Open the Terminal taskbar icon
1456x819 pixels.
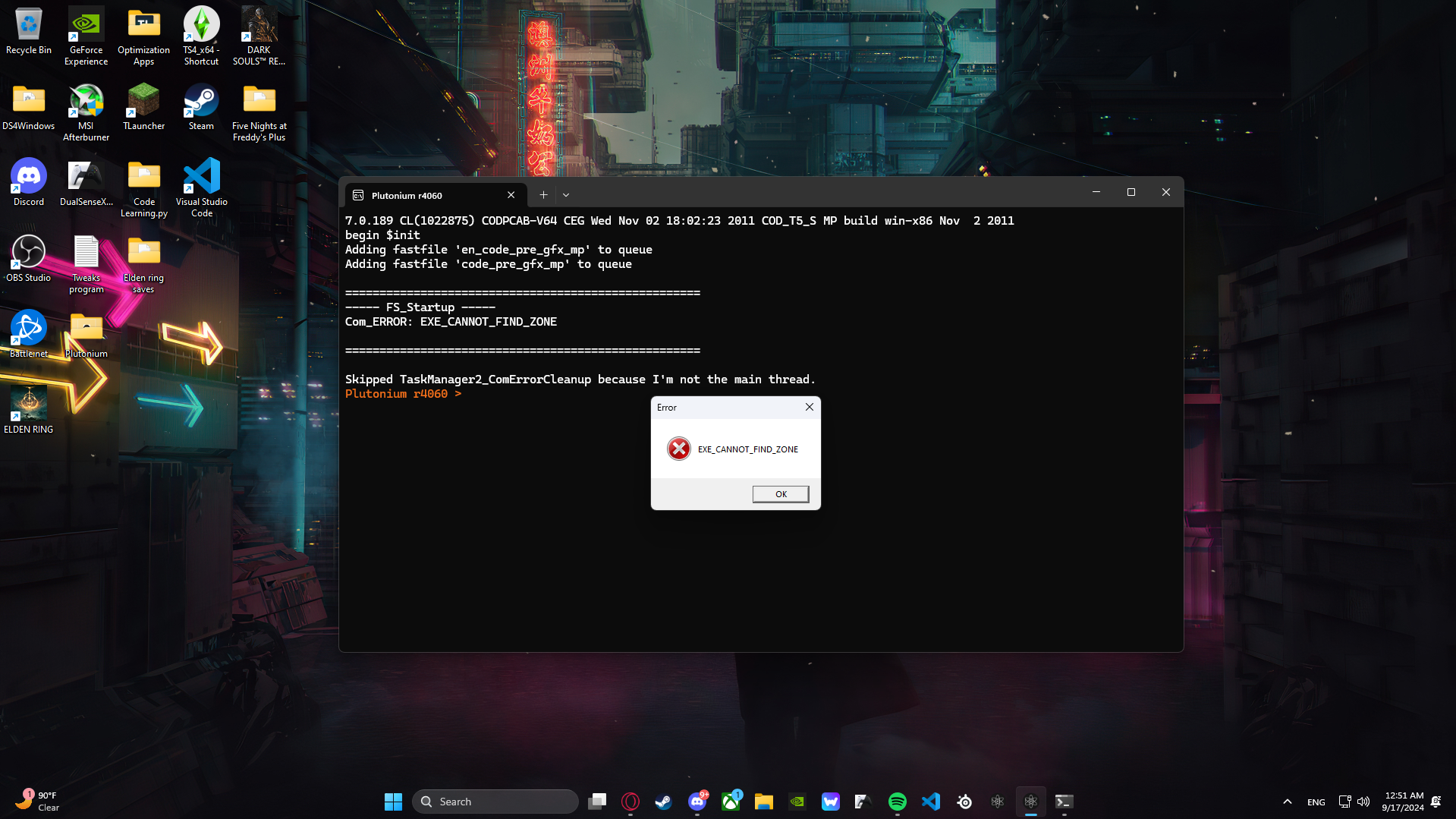point(1064,802)
